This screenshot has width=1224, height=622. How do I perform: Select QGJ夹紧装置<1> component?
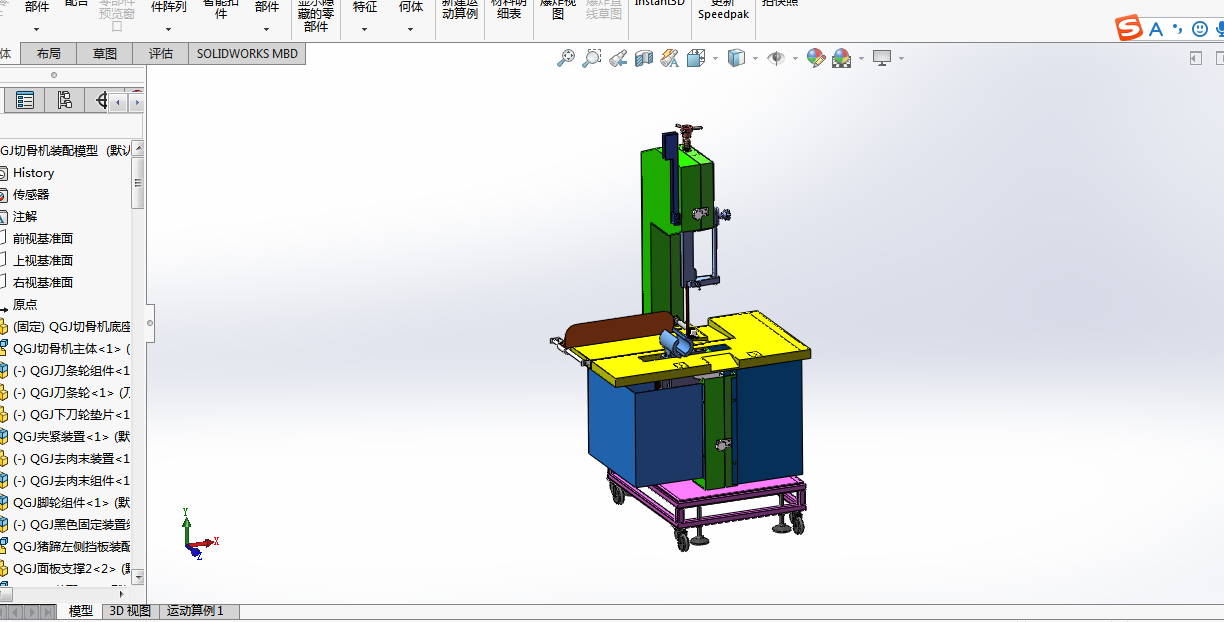click(x=72, y=437)
